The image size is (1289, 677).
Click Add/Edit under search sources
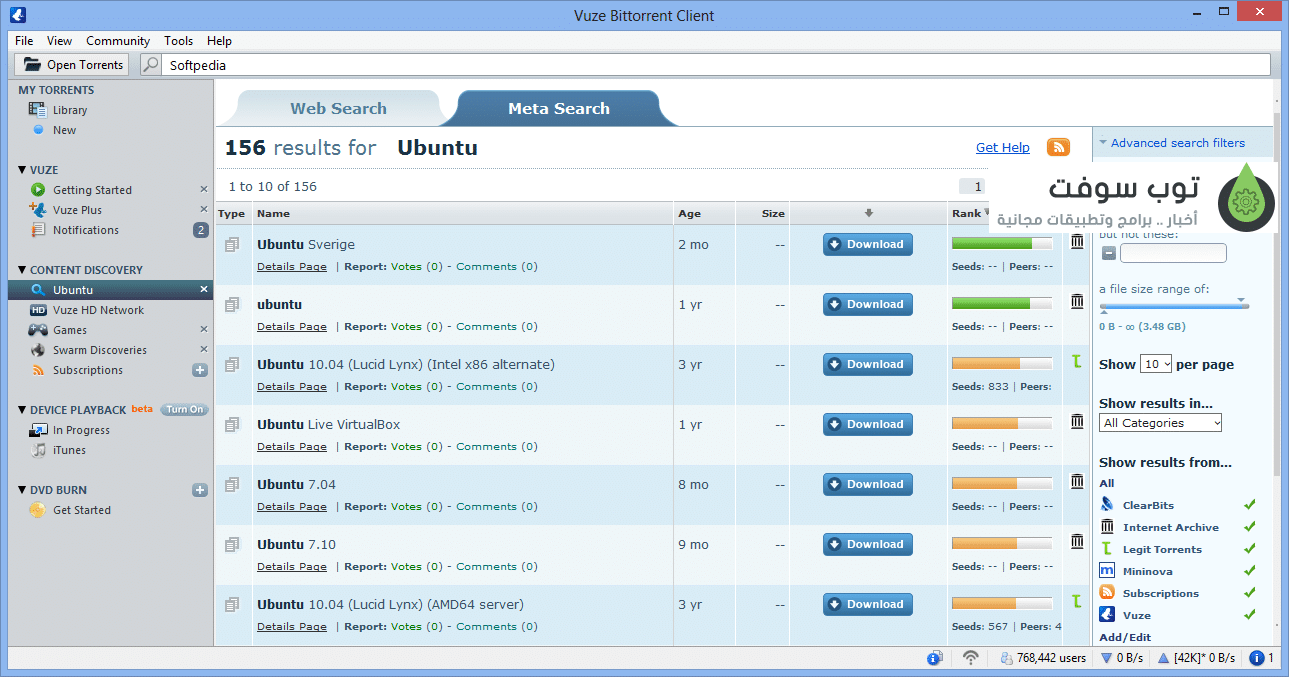[1125, 637]
